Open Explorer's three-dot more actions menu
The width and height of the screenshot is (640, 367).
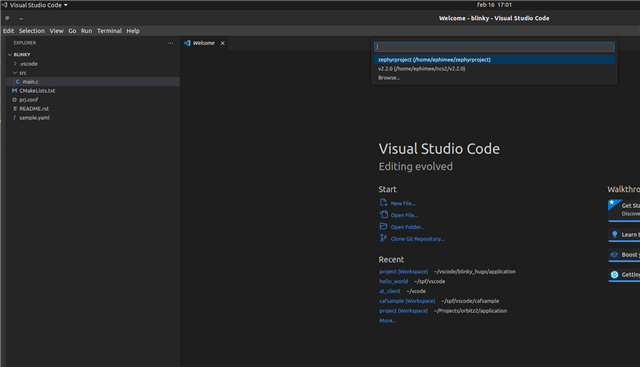[170, 43]
